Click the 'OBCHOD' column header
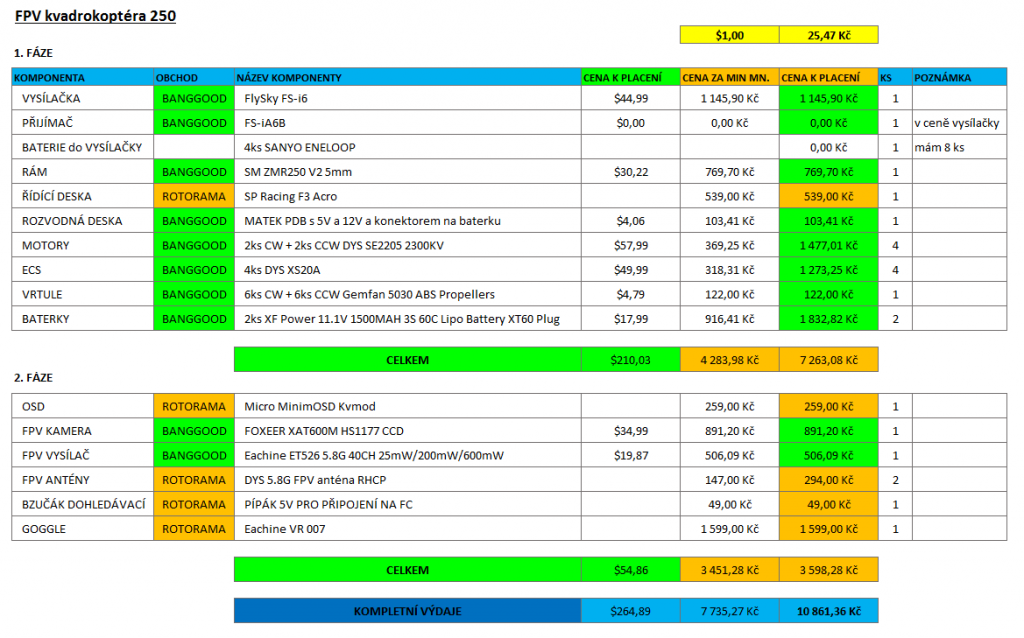Image resolution: width=1024 pixels, height=638 pixels. pos(177,78)
